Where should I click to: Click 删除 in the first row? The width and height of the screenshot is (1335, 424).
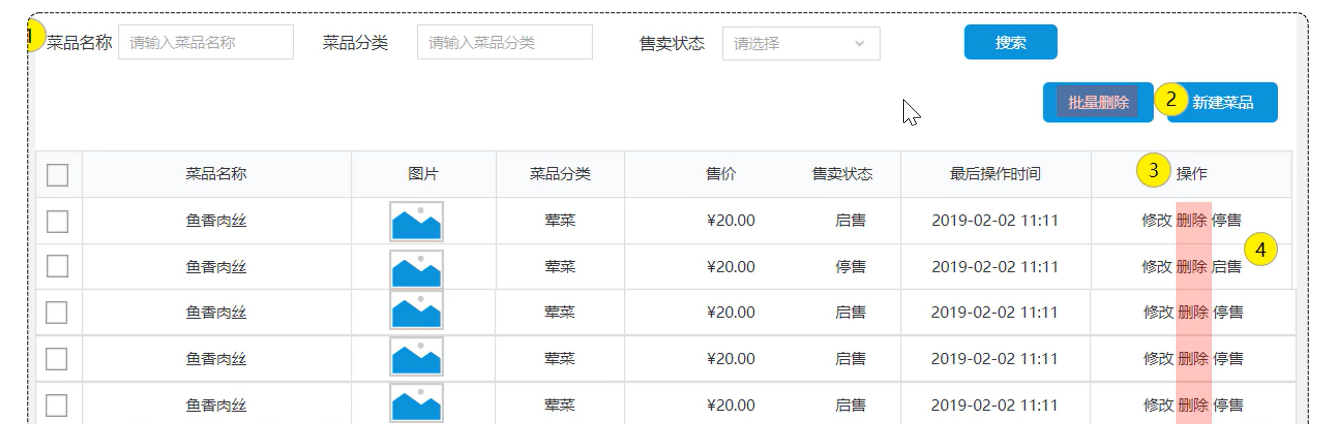1192,221
